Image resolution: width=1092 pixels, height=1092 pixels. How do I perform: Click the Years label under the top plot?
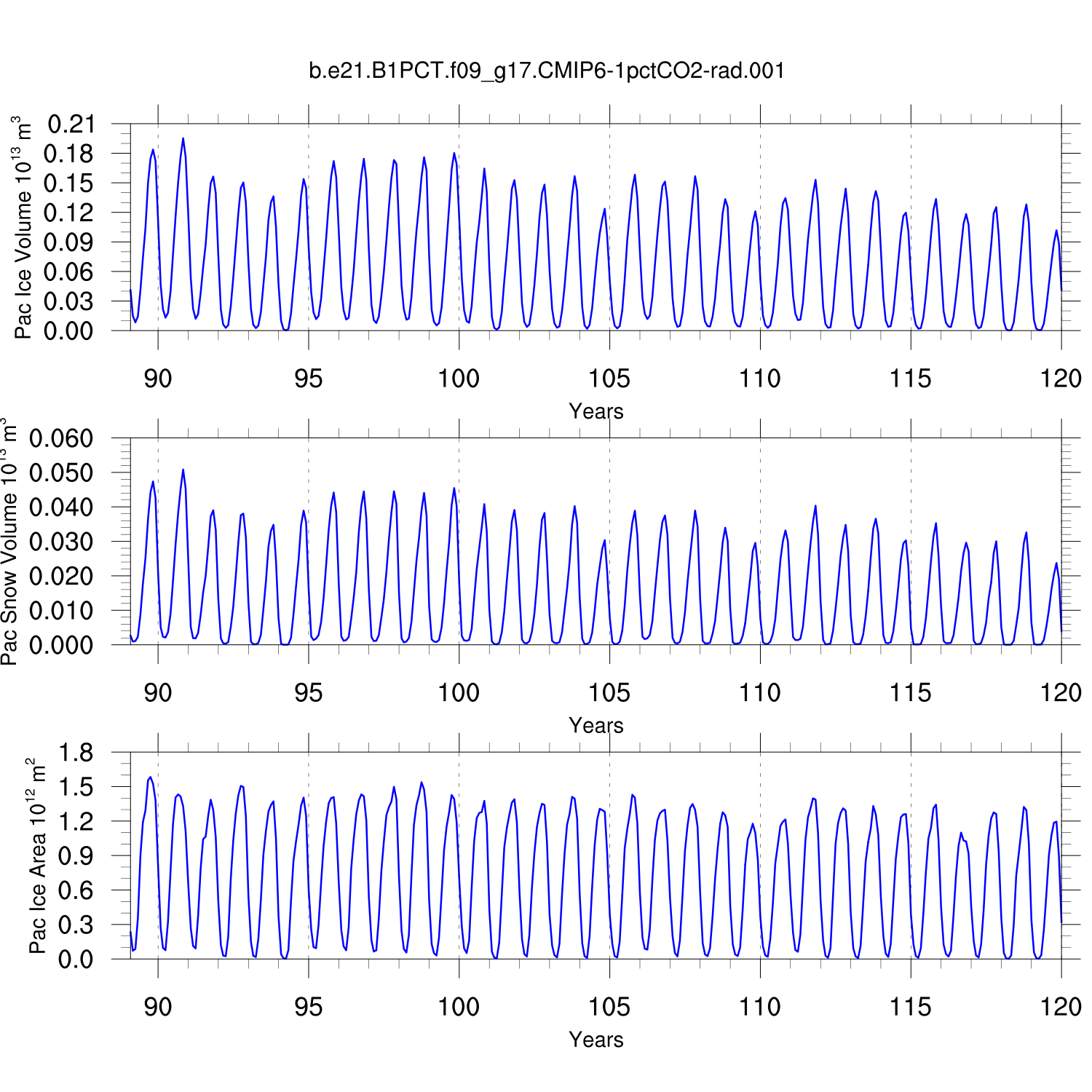point(596,411)
